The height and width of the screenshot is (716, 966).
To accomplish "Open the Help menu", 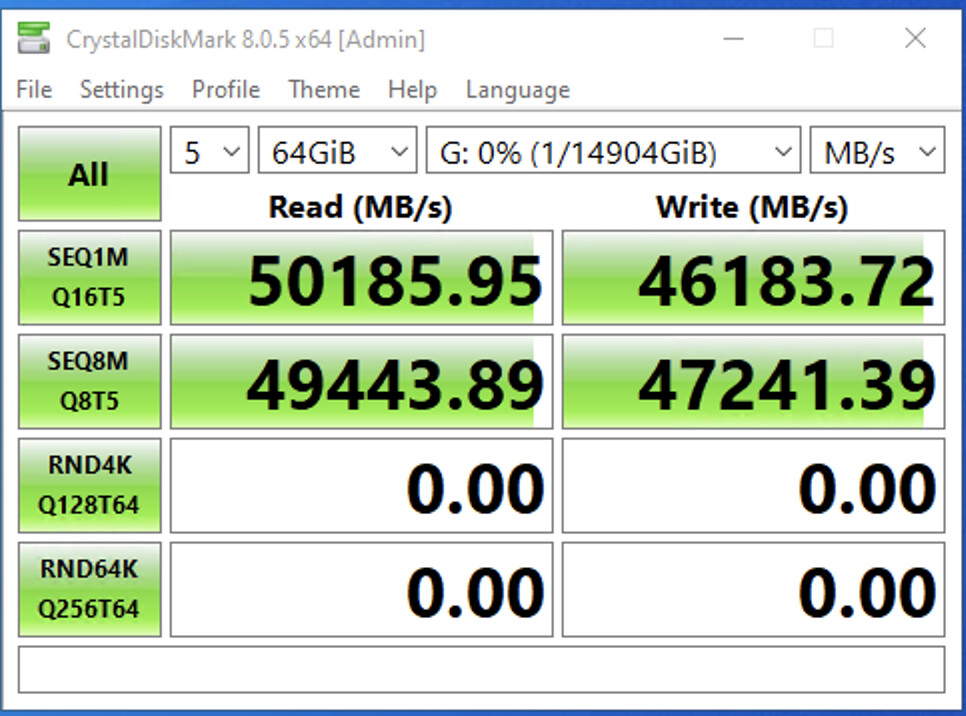I will coord(412,90).
